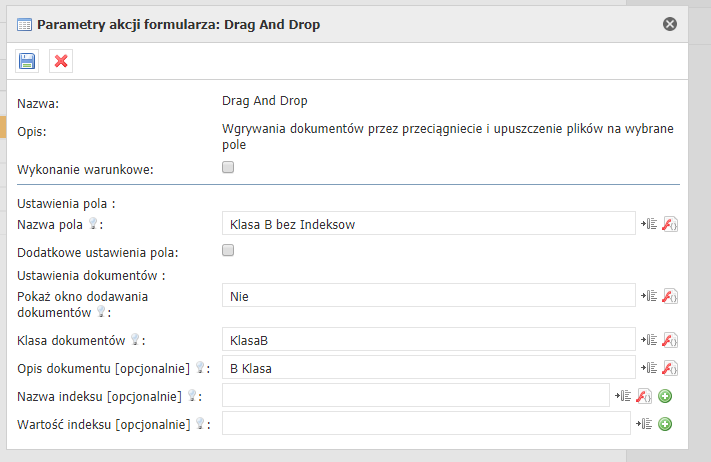The width and height of the screenshot is (711, 462).
Task: Click green plus next to Nazwa indeksu
Action: pyautogui.click(x=665, y=396)
